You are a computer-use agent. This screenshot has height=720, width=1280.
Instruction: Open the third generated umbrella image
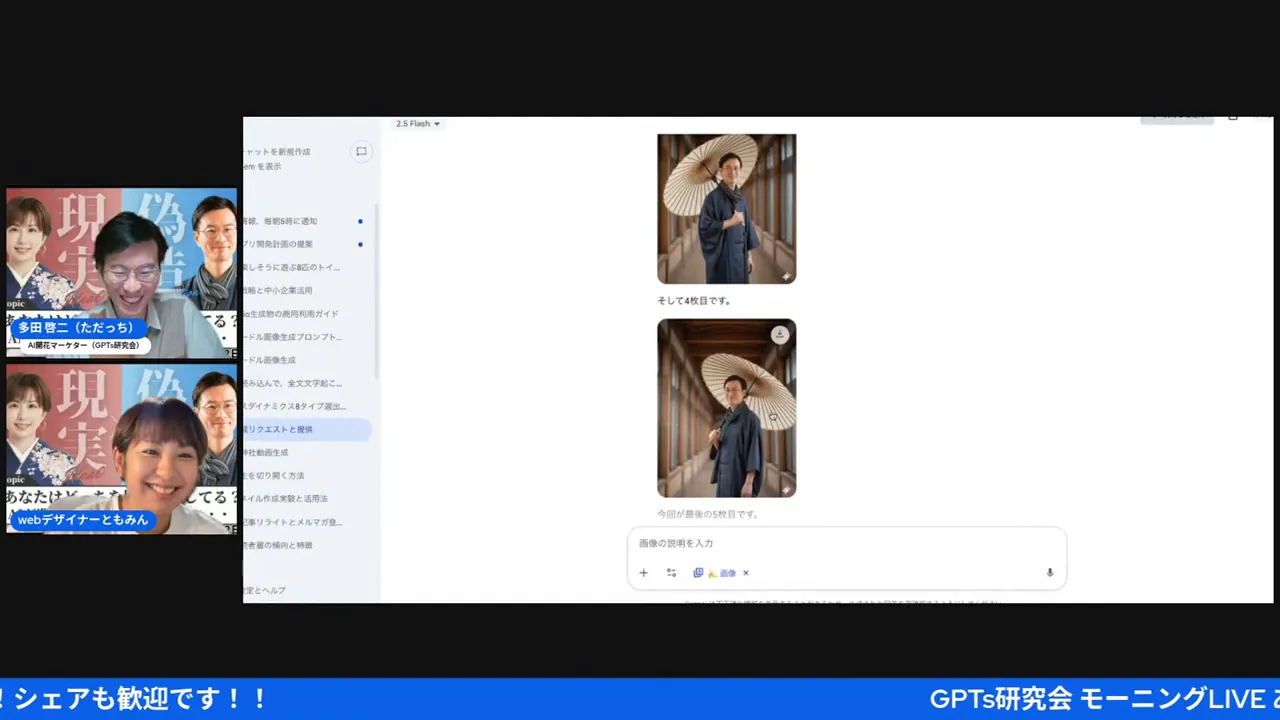[726, 208]
